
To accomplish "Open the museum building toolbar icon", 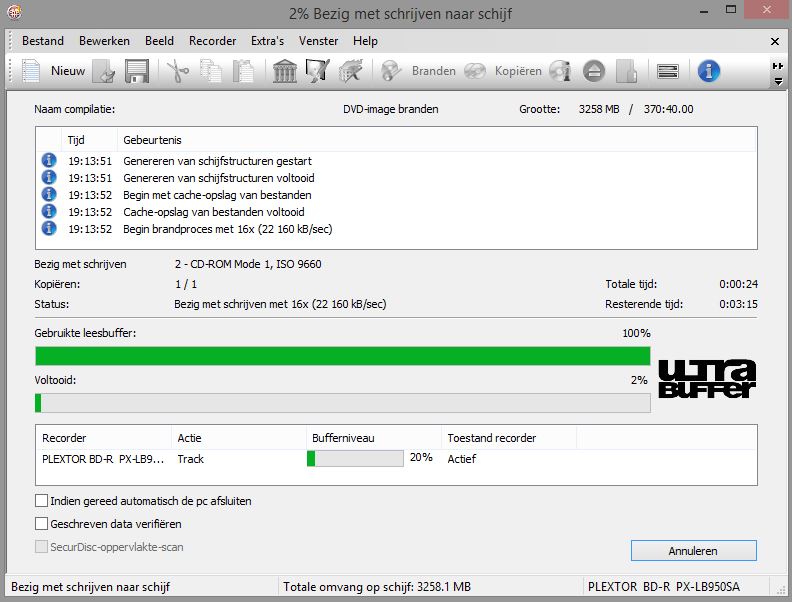I will 285,71.
